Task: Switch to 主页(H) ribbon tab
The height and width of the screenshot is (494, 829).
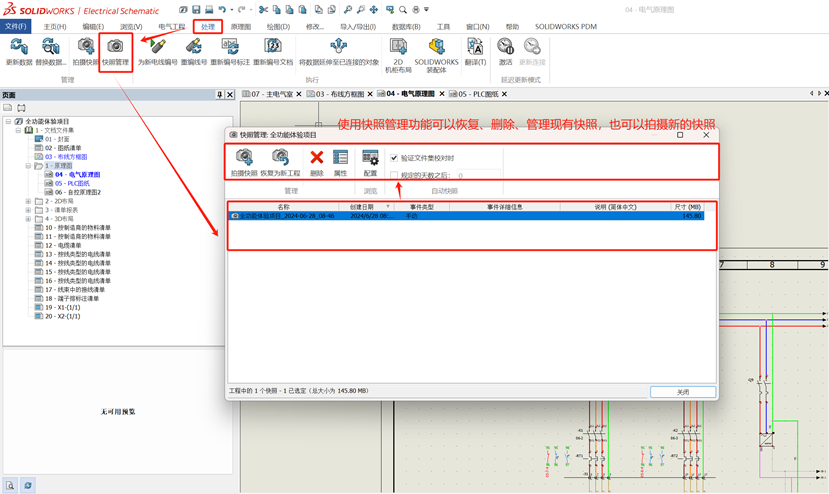Action: click(x=55, y=26)
